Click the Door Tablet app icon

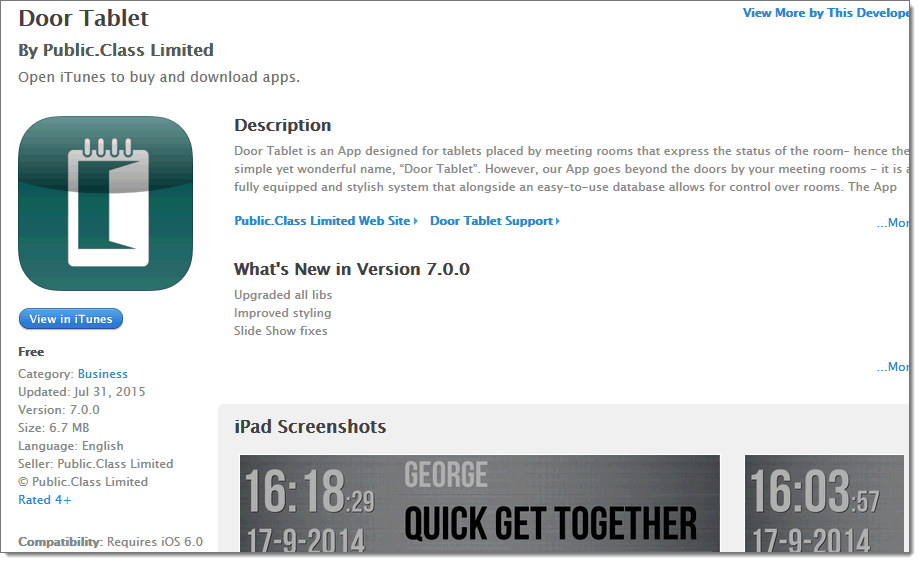(105, 203)
